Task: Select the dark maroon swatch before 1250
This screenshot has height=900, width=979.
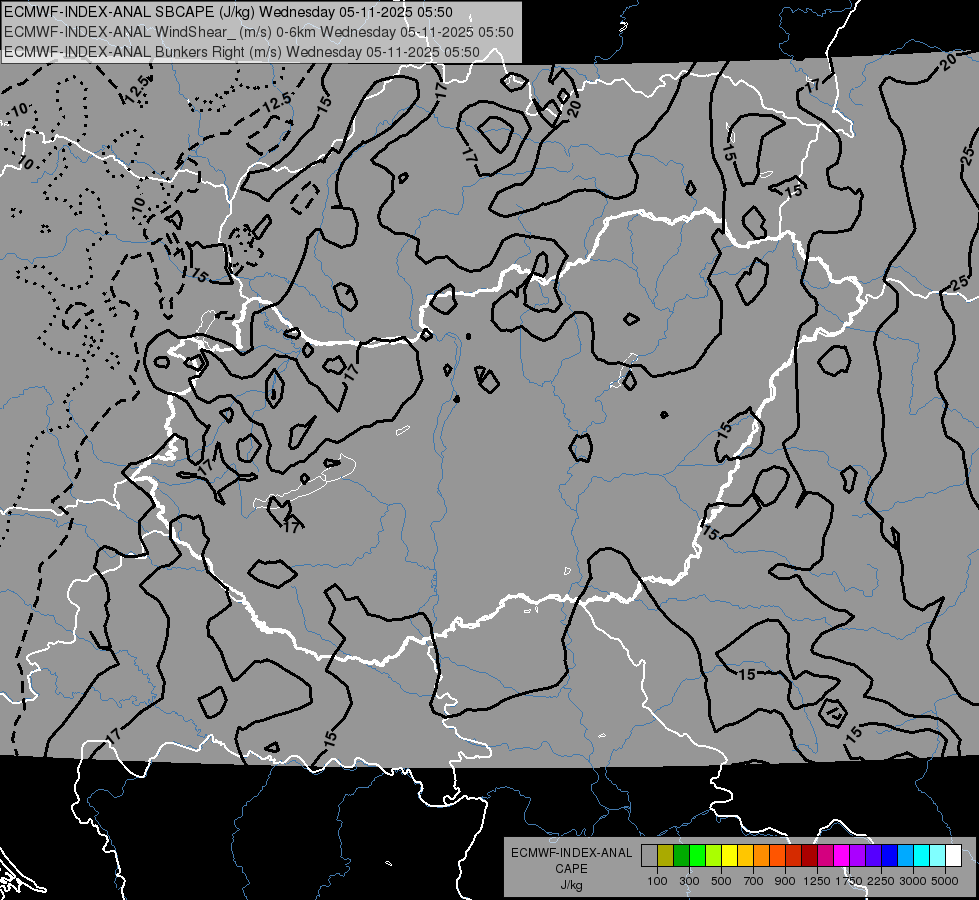Action: 809,856
